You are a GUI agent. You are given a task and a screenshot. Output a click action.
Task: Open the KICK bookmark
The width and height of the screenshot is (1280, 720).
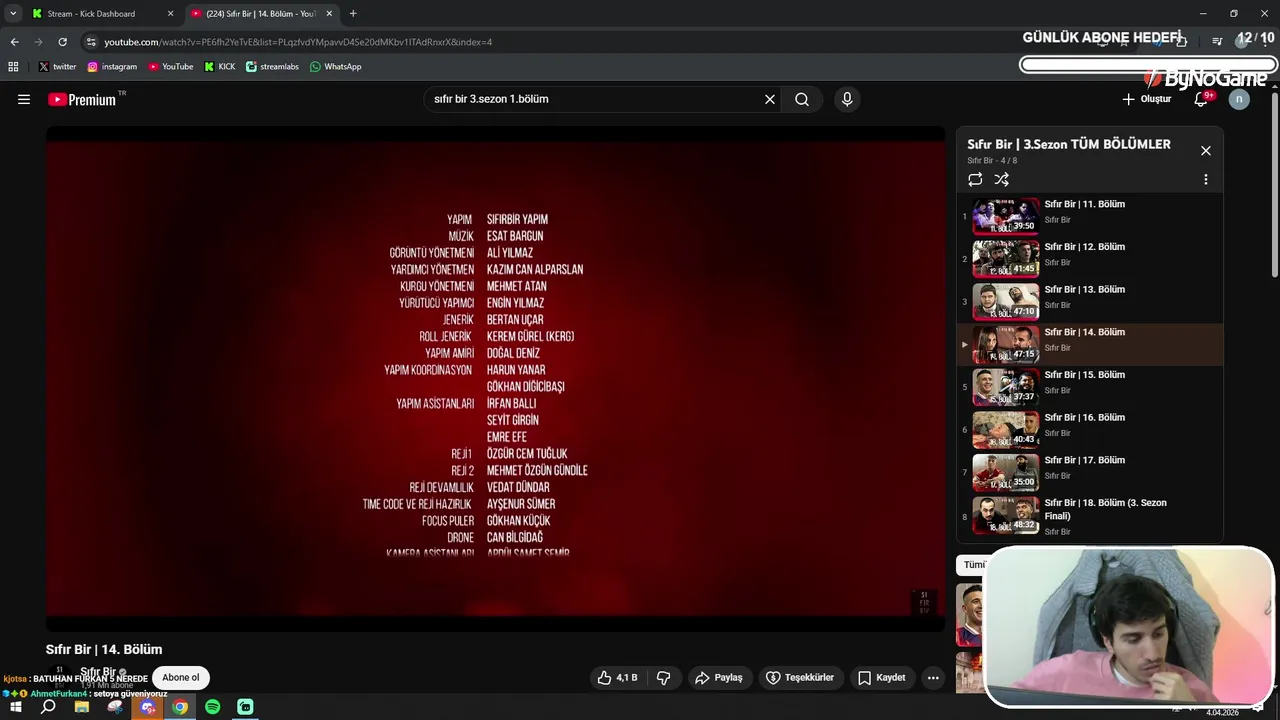tap(220, 67)
